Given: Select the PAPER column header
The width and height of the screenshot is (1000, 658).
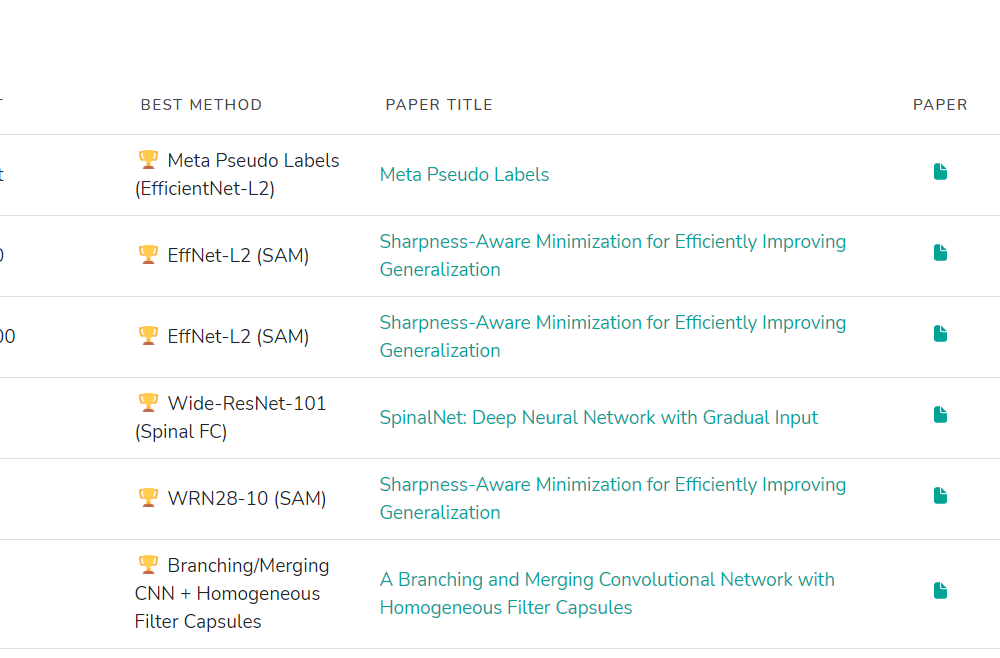Looking at the screenshot, I should click(940, 105).
